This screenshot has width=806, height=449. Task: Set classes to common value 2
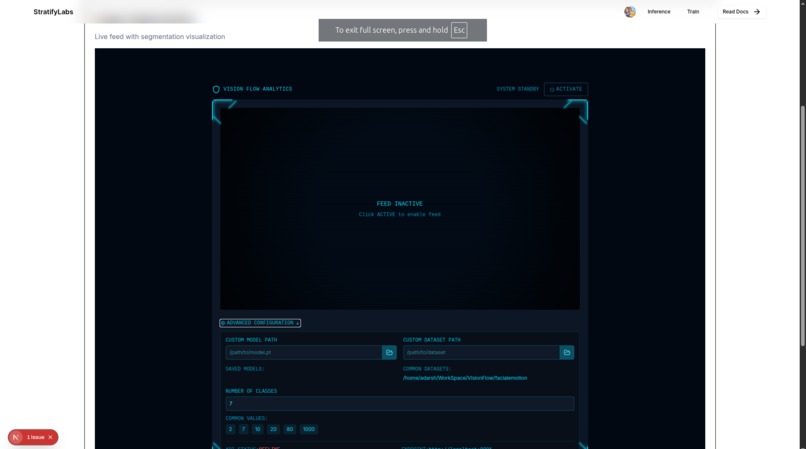(x=230, y=429)
